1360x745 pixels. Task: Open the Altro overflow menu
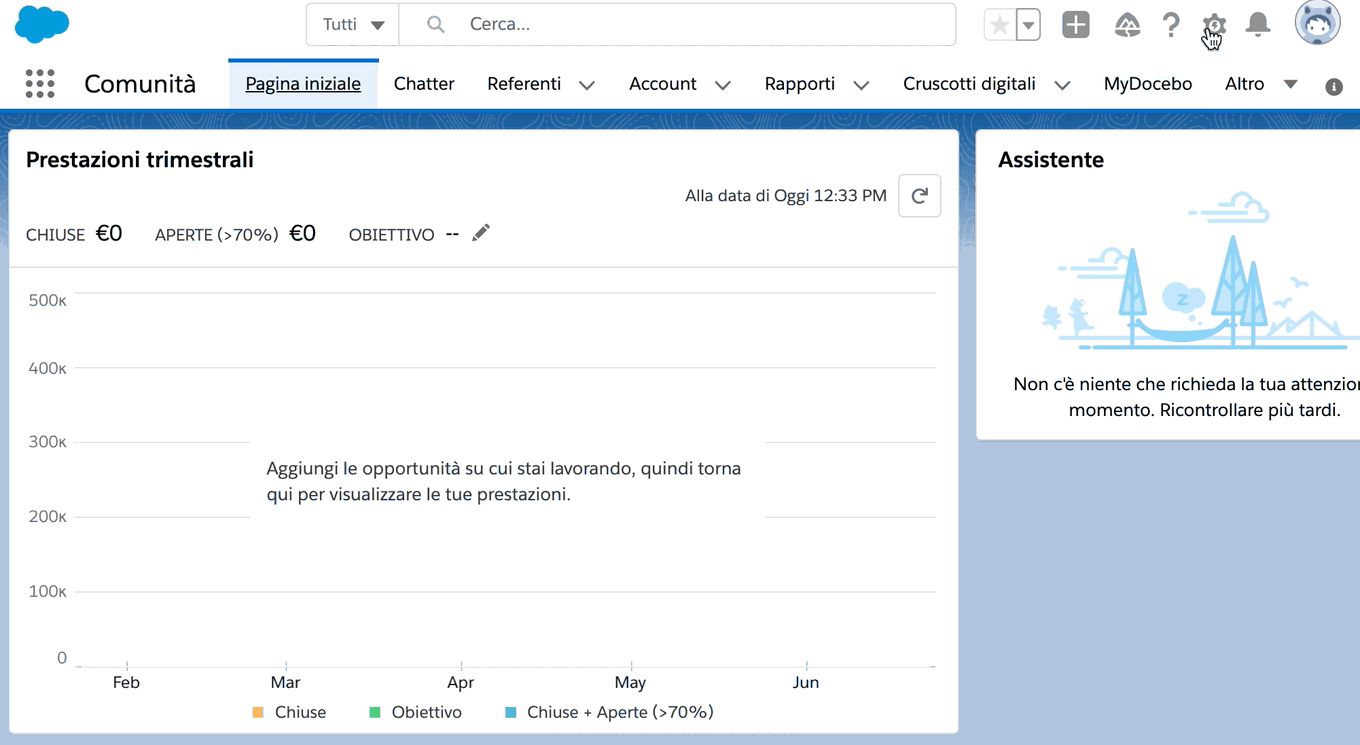[1261, 84]
